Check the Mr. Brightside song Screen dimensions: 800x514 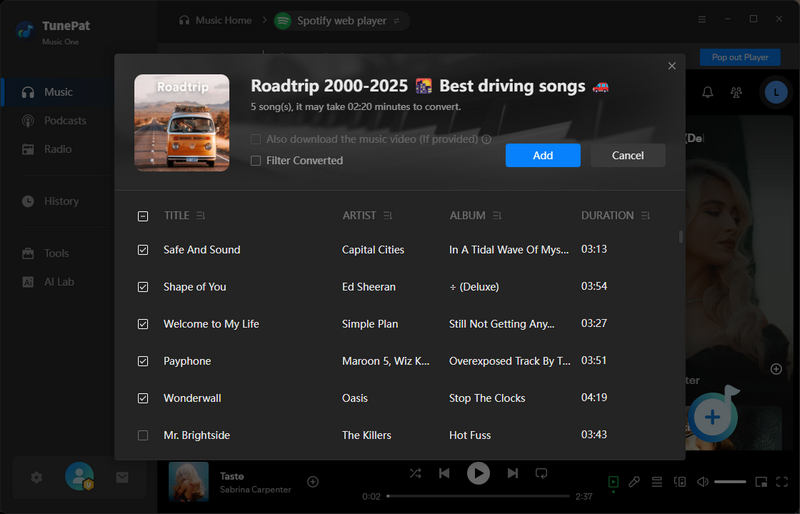143,435
